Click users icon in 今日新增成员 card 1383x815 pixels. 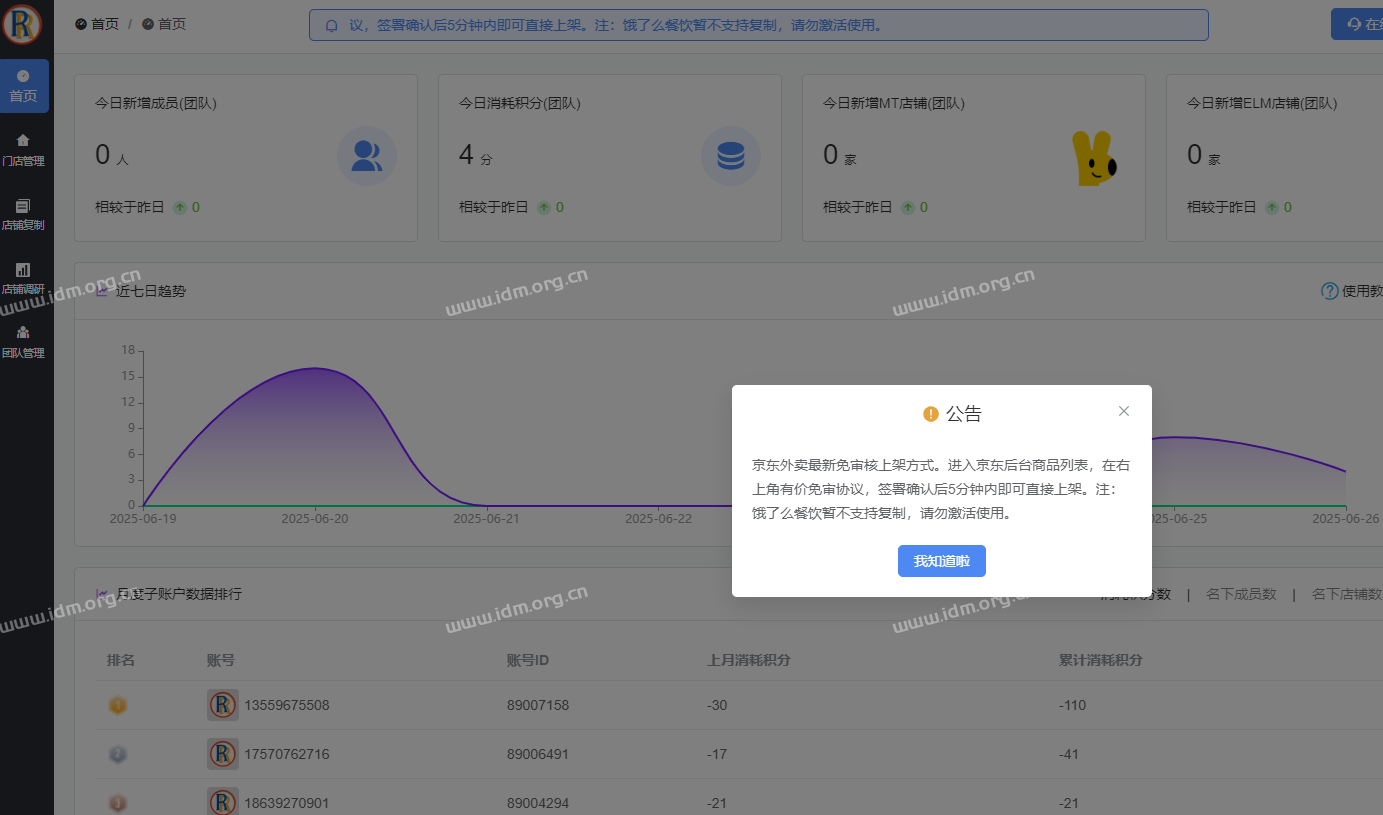[x=367, y=156]
